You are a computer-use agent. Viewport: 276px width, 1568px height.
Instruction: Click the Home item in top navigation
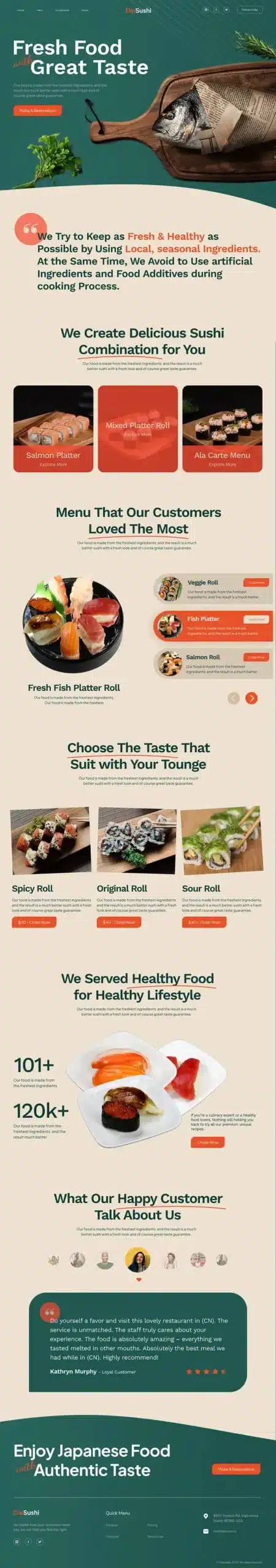pyautogui.click(x=21, y=10)
